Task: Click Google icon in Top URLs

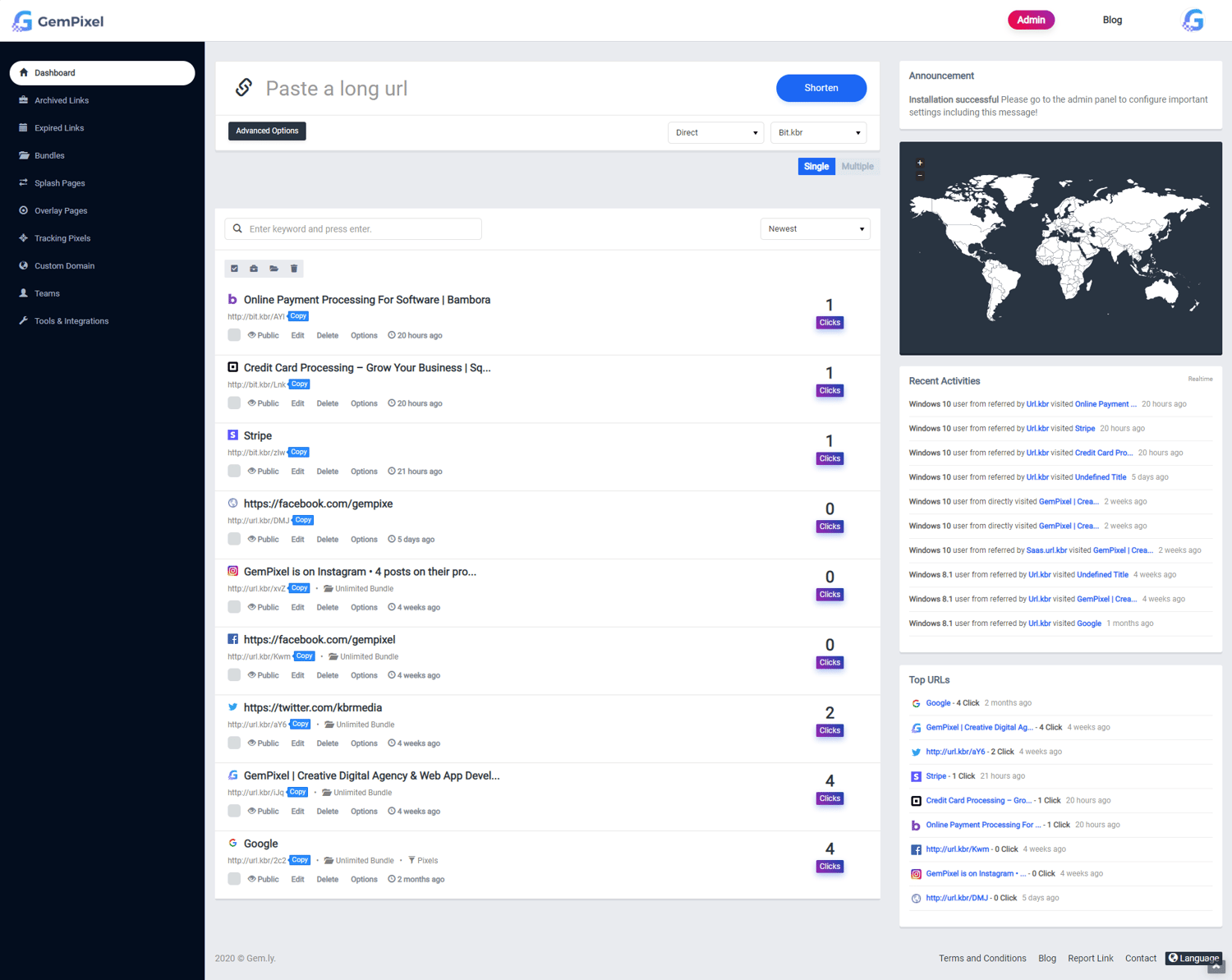Action: (x=916, y=703)
